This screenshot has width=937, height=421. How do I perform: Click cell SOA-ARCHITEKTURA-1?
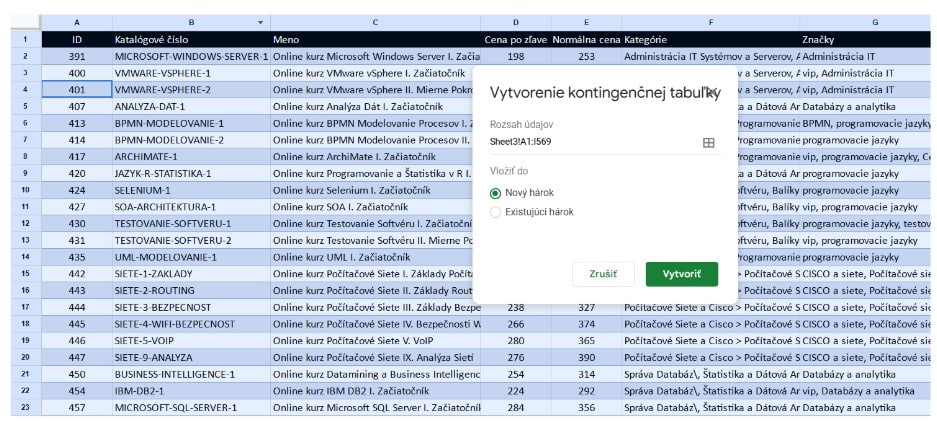[x=191, y=207]
